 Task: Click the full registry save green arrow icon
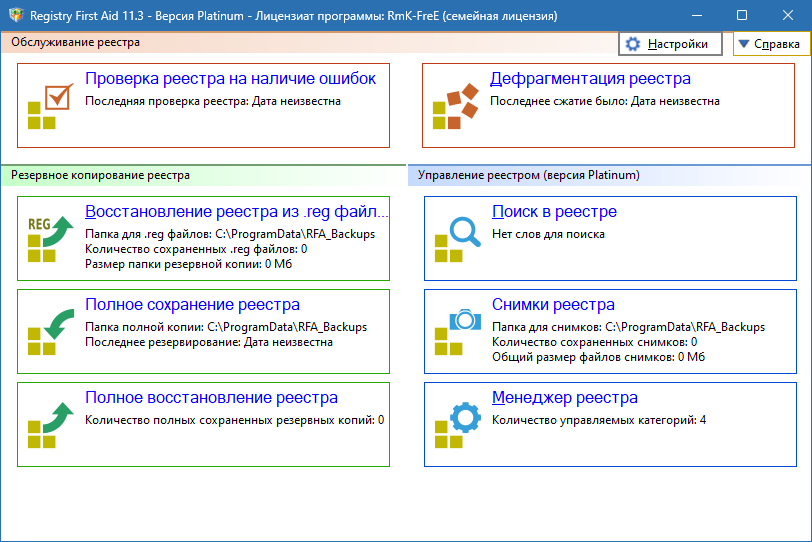(50, 332)
